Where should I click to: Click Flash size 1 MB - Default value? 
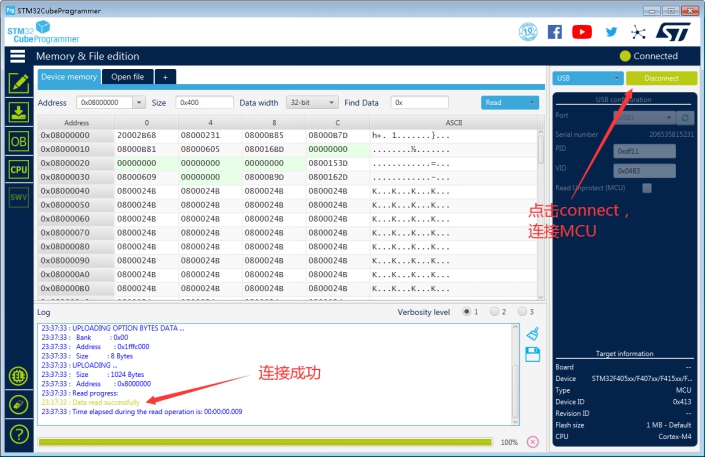(669, 425)
